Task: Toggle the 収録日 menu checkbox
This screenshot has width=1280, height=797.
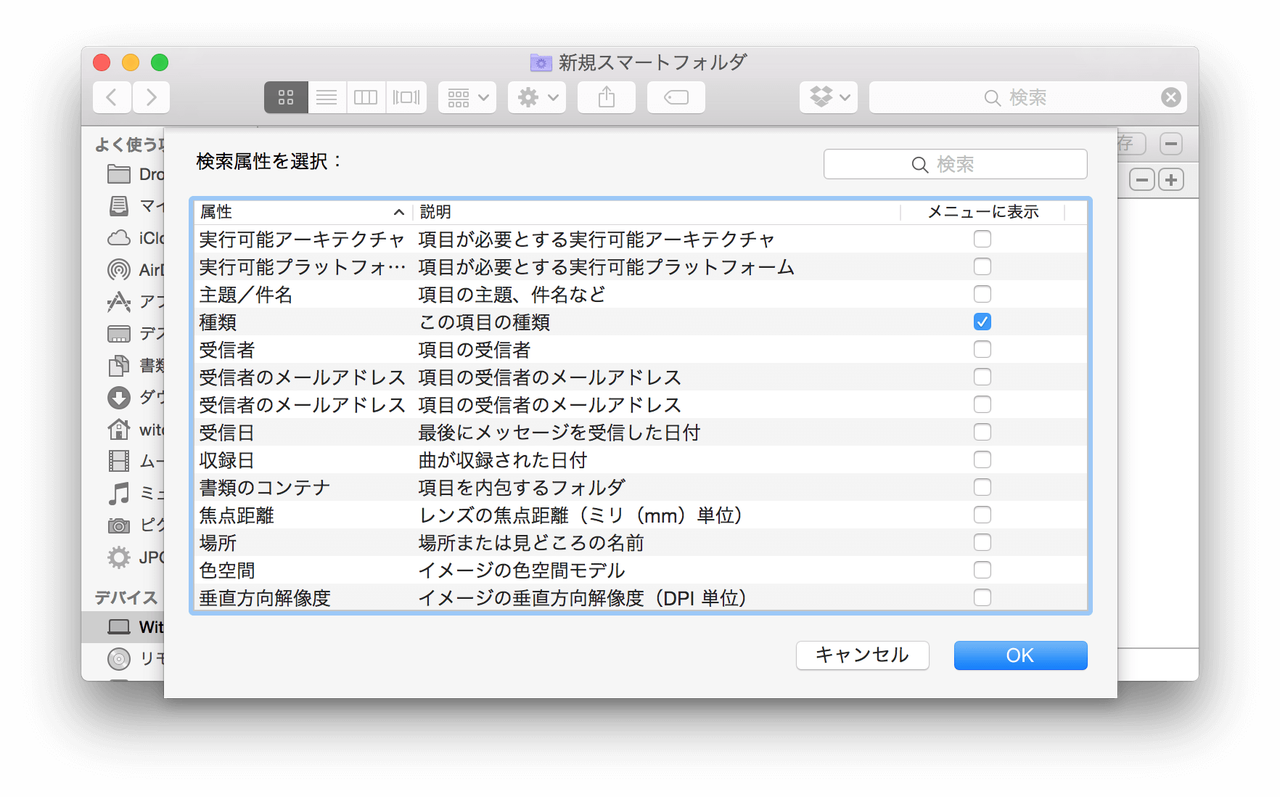Action: 982,460
